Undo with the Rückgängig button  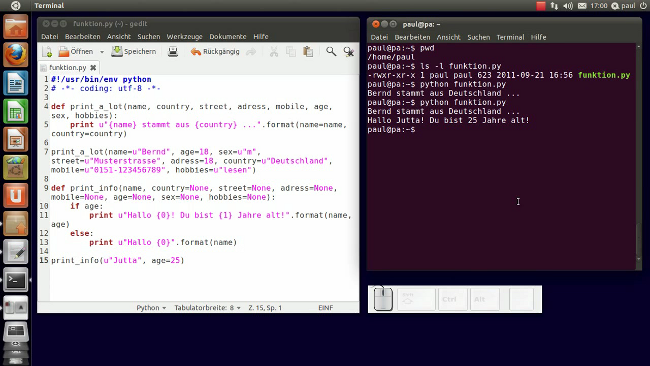point(215,52)
